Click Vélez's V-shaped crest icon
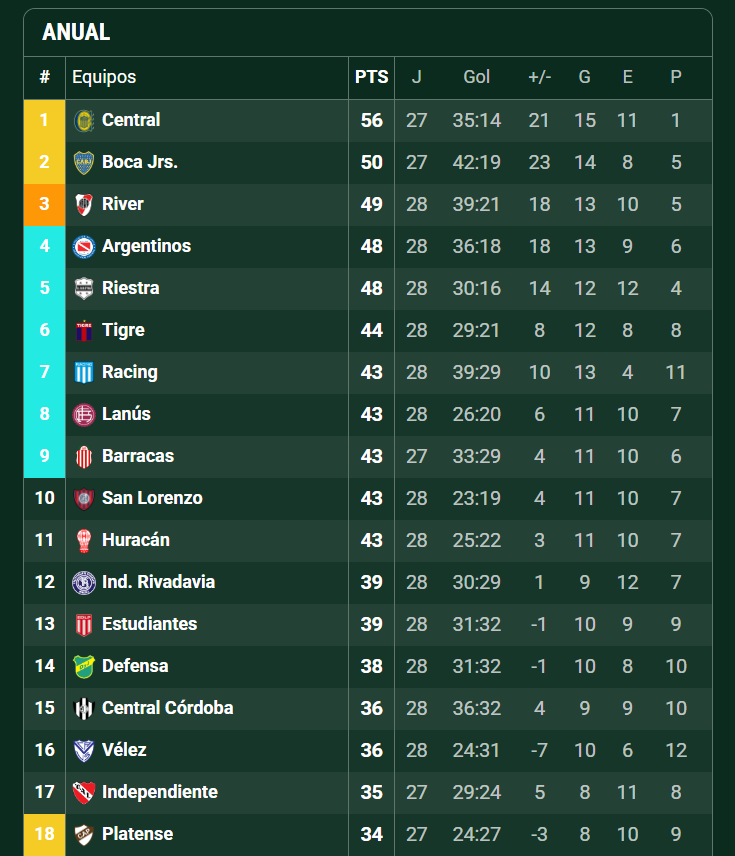The height and width of the screenshot is (856, 735). (84, 751)
